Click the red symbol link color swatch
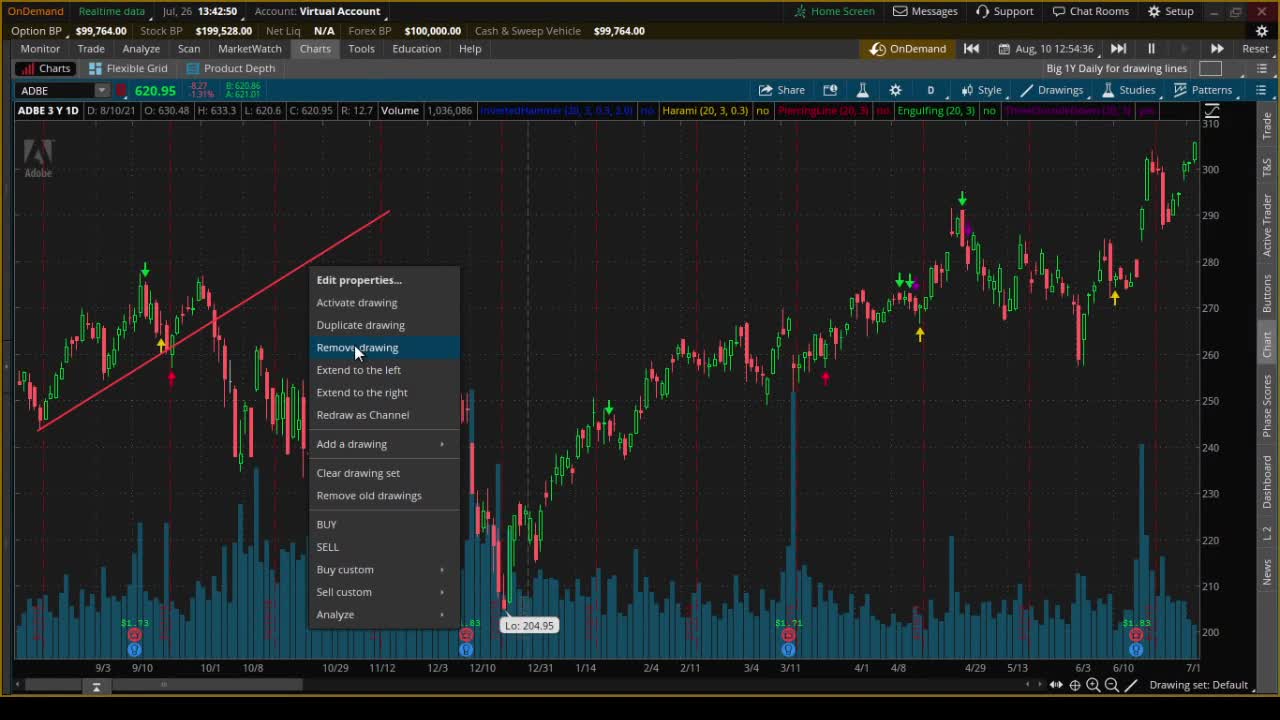The image size is (1280, 720). click(120, 90)
